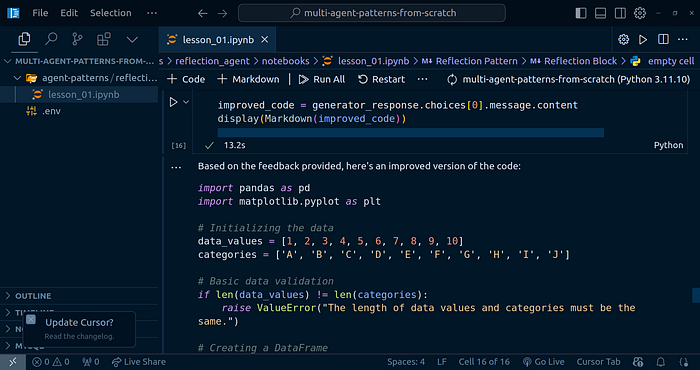Open notifications bell in status bar
This screenshot has width=700, height=370.
(x=661, y=362)
